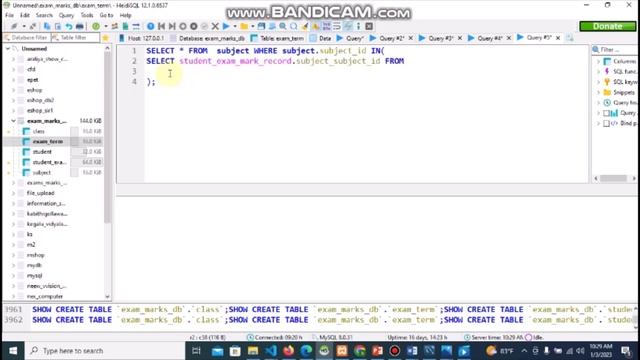The width and height of the screenshot is (640, 360).
Task: Open the Help menu
Action: point(126,15)
